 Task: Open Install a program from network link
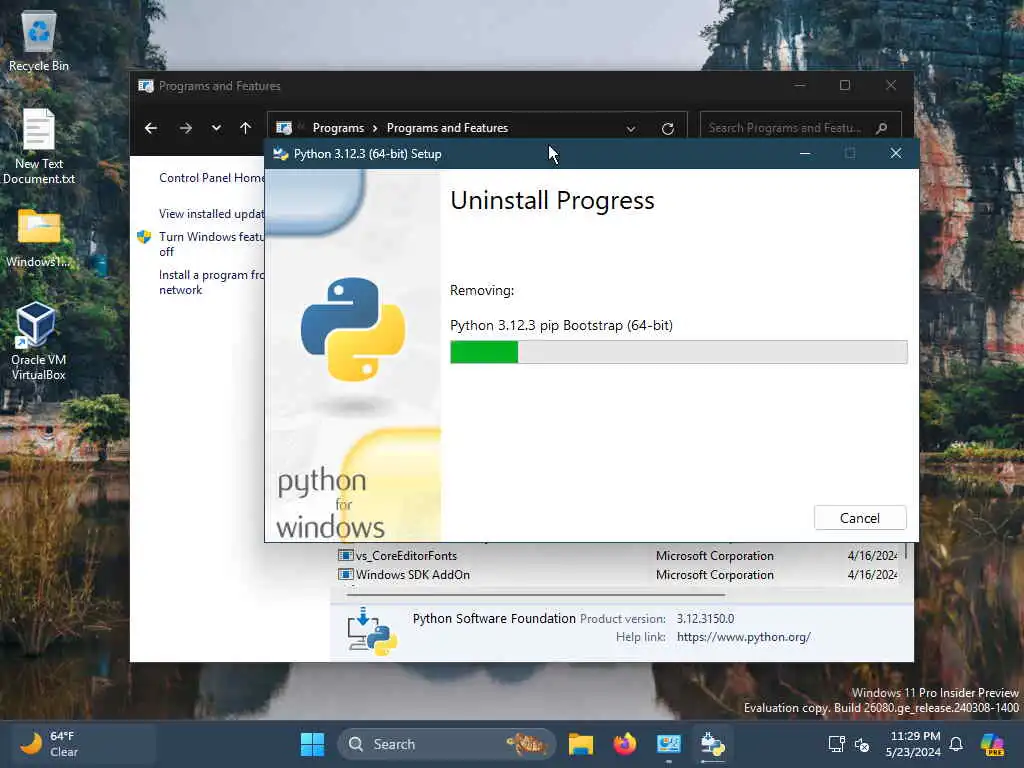210,282
